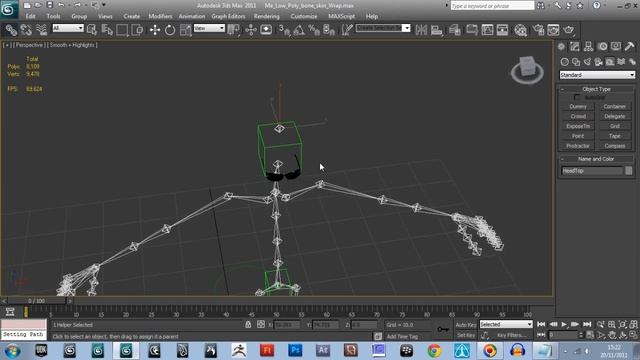
Task: Open the MAXScript menu
Action: (x=342, y=16)
